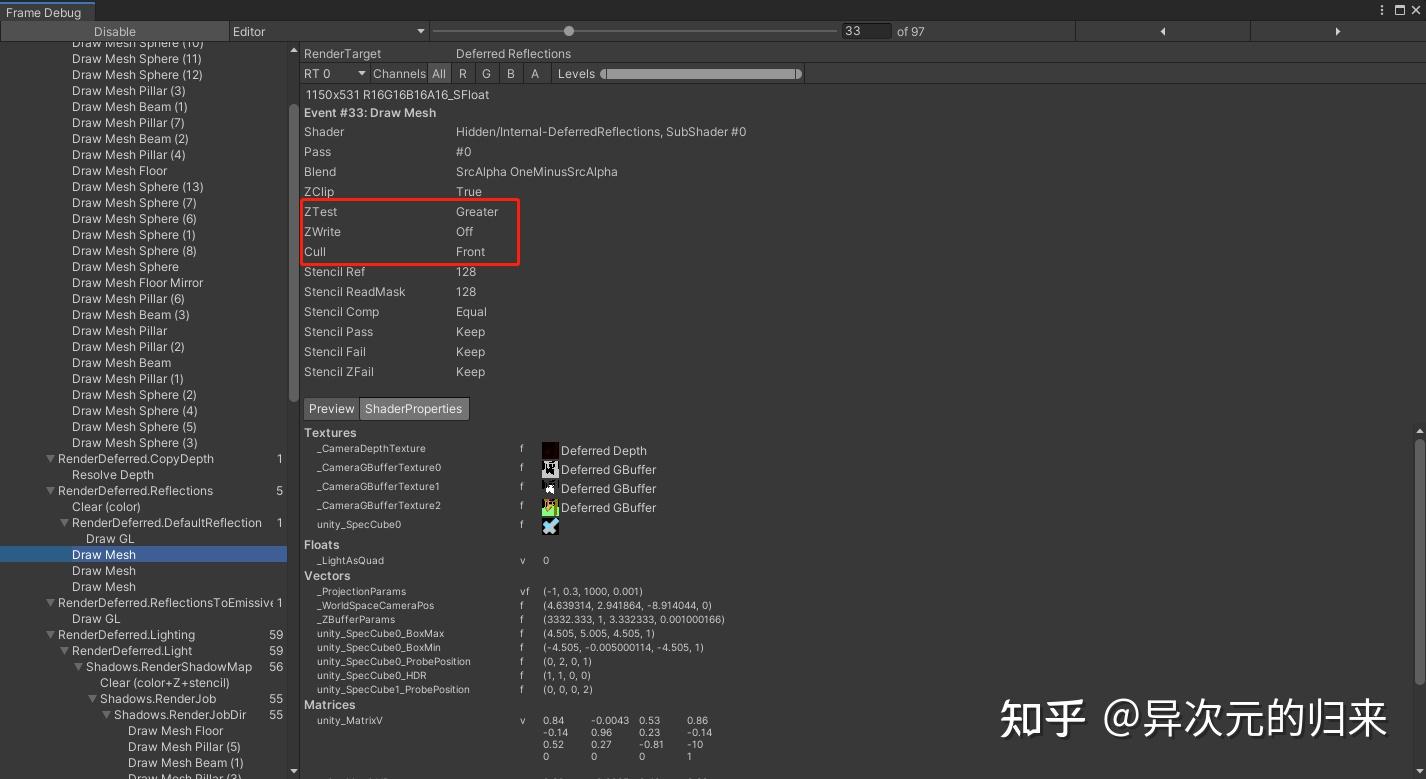Viewport: 1426px width, 779px height.
Task: Switch to the Preview tab
Action: 331,408
